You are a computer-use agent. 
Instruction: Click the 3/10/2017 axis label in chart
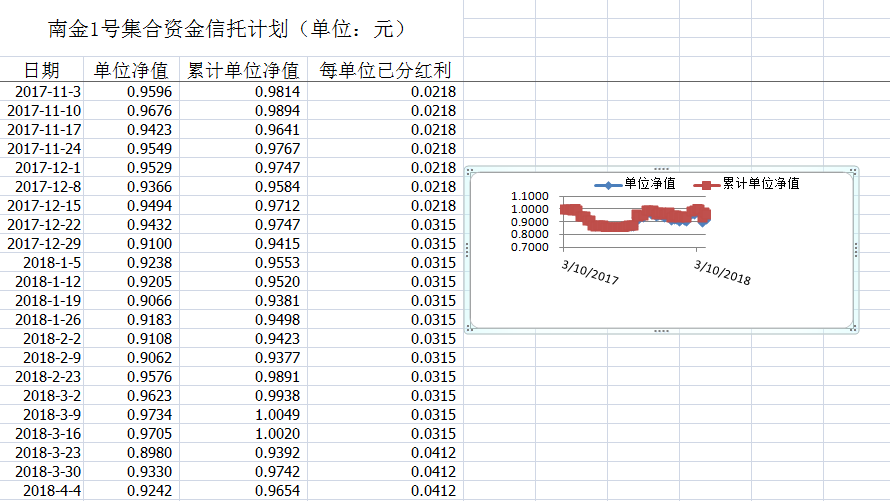click(590, 271)
